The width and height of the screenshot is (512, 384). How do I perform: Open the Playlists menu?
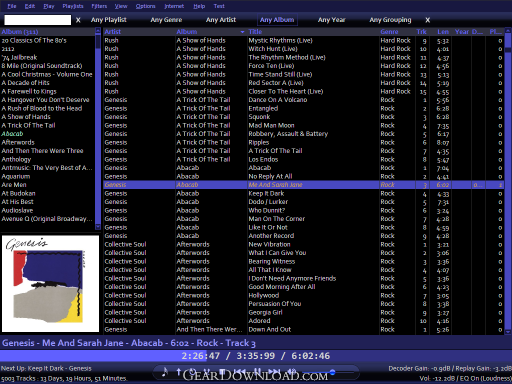click(73, 6)
